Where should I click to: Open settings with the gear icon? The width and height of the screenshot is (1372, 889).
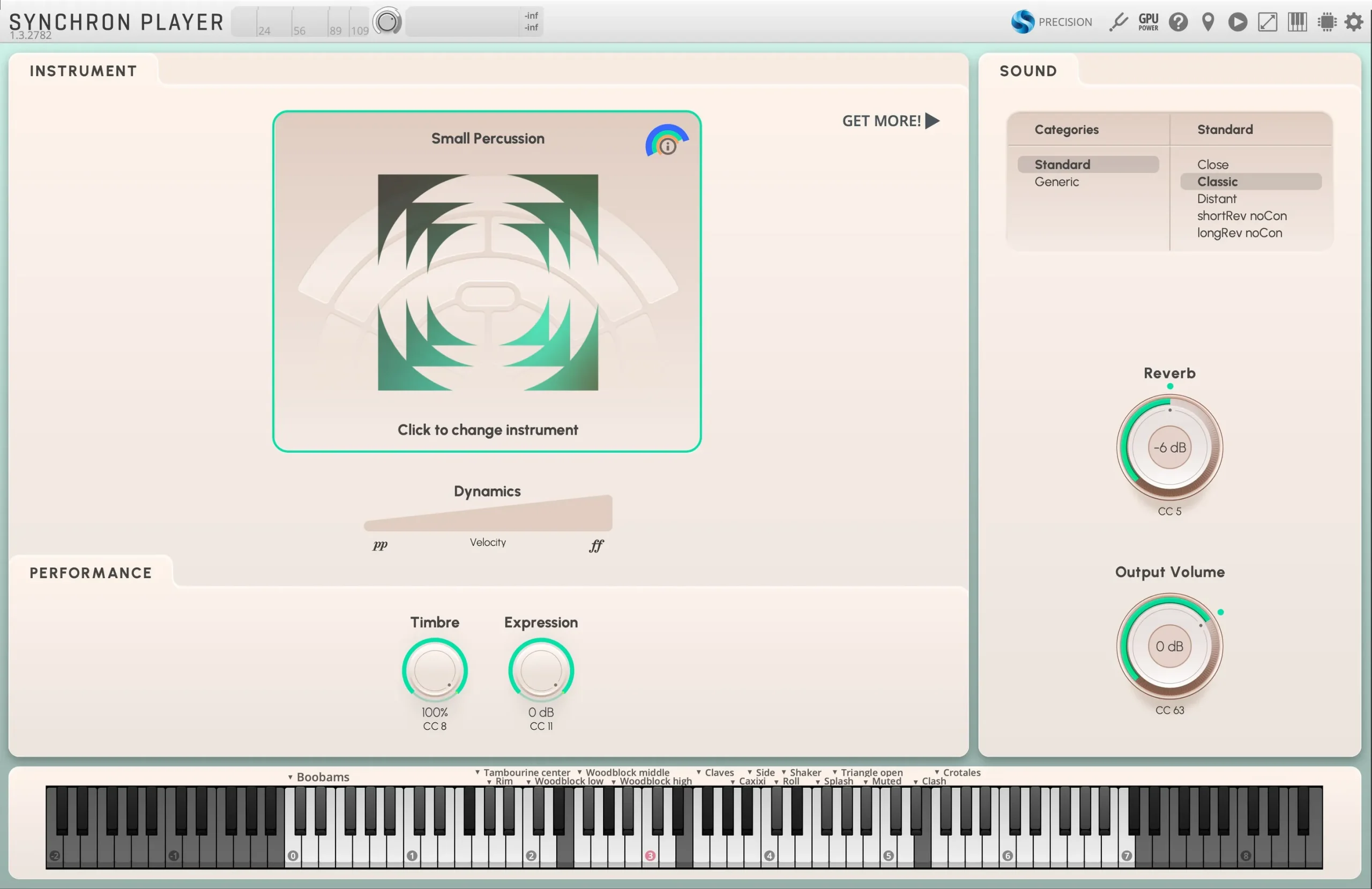[x=1354, y=22]
